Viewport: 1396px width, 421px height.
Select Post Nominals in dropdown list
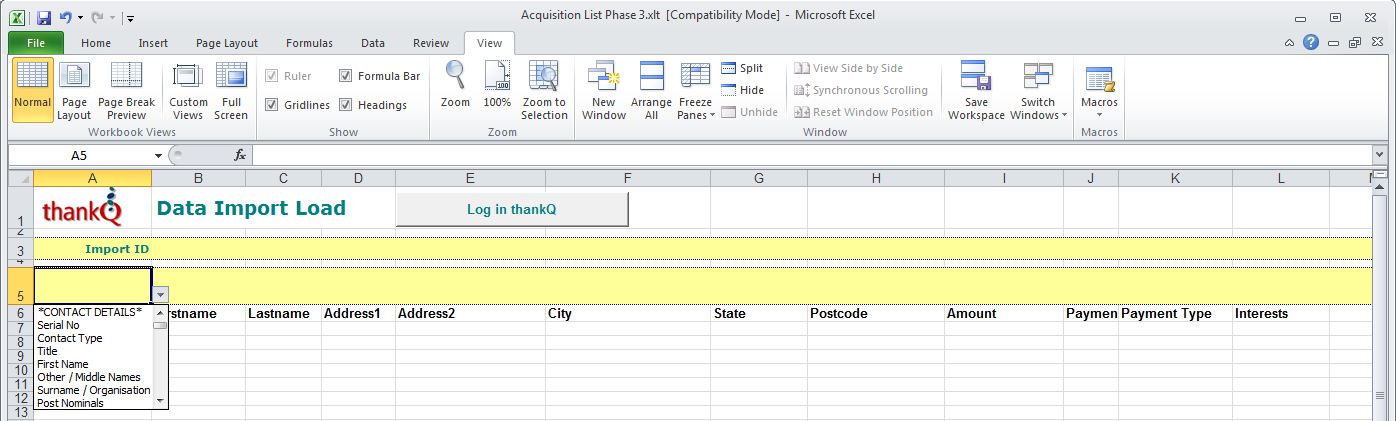click(93, 403)
